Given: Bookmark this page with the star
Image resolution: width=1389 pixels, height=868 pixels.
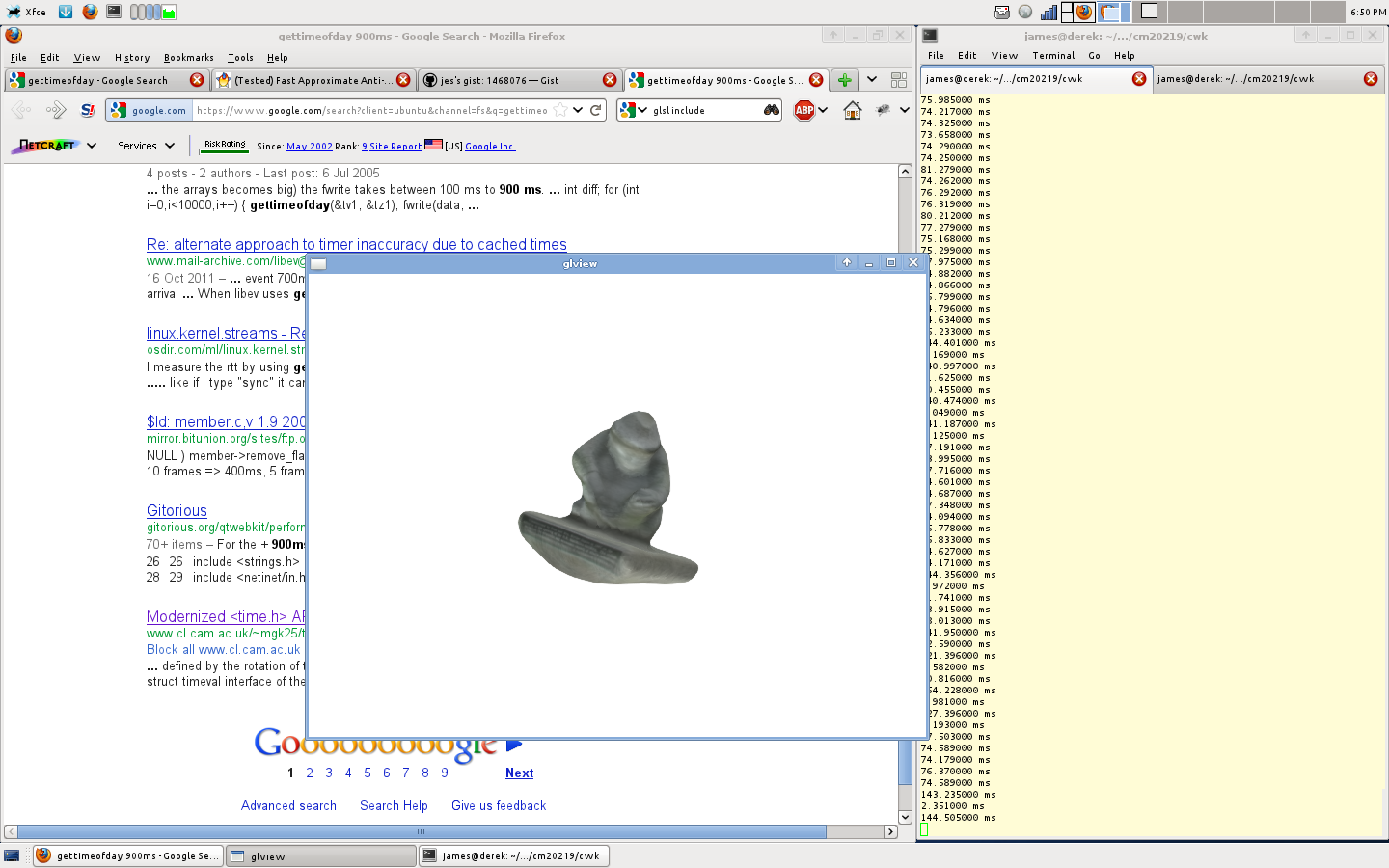Looking at the screenshot, I should (x=560, y=110).
